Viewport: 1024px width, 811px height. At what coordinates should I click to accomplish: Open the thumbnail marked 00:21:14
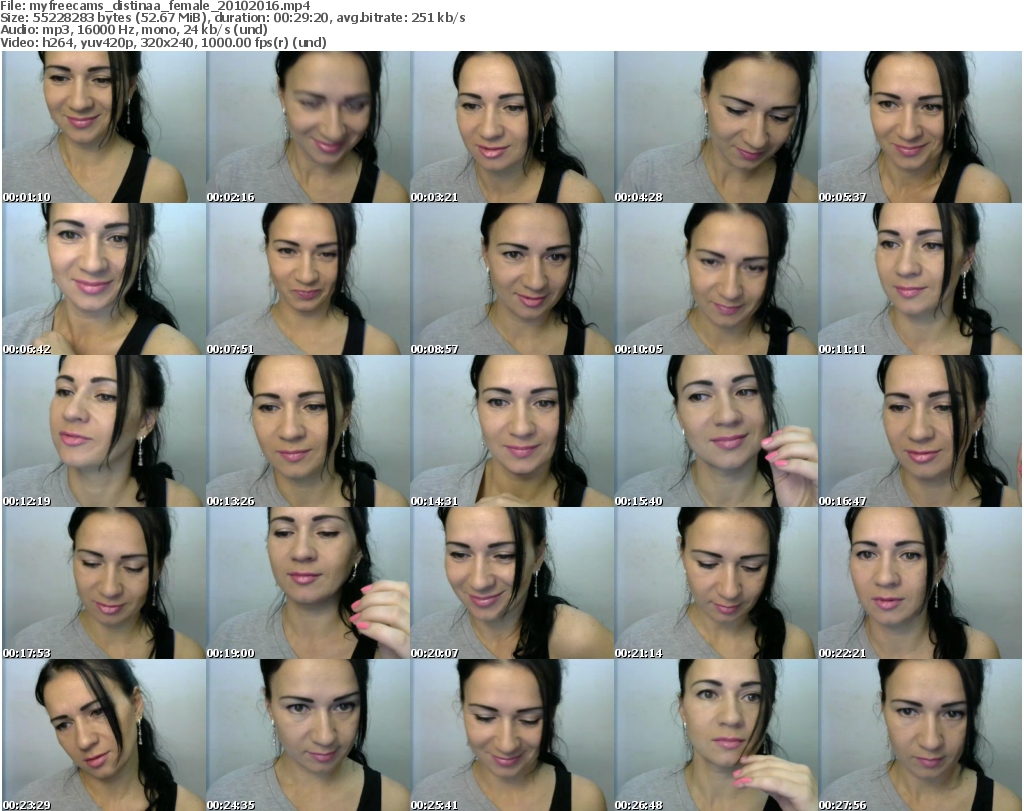(x=716, y=583)
